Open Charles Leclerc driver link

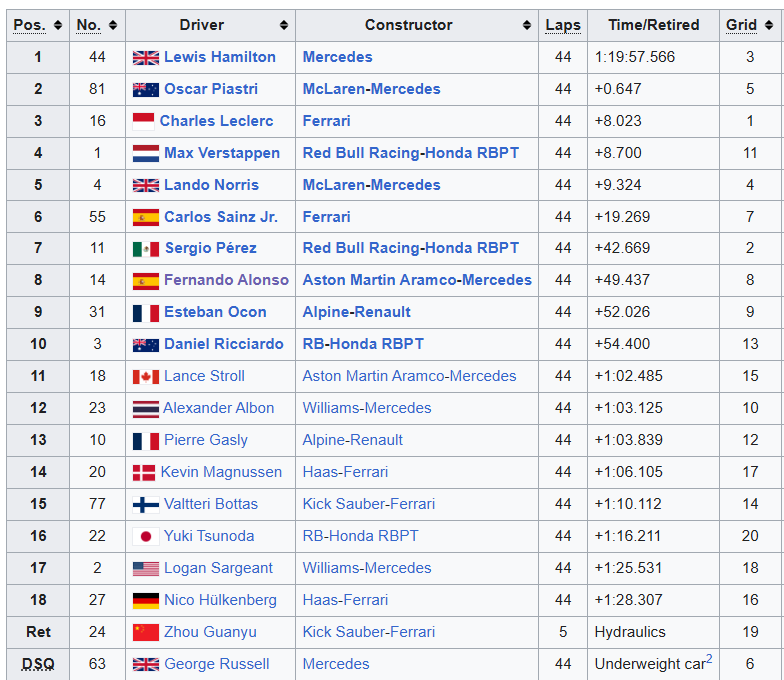tap(216, 121)
